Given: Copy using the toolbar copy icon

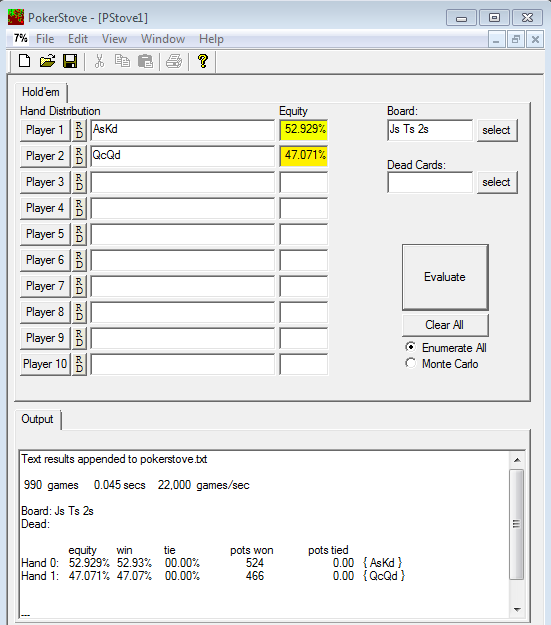Looking at the screenshot, I should [x=122, y=61].
